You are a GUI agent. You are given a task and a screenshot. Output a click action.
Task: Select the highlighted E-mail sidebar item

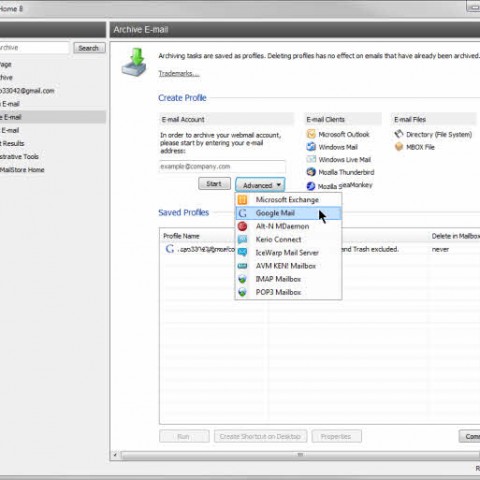pyautogui.click(x=52, y=117)
